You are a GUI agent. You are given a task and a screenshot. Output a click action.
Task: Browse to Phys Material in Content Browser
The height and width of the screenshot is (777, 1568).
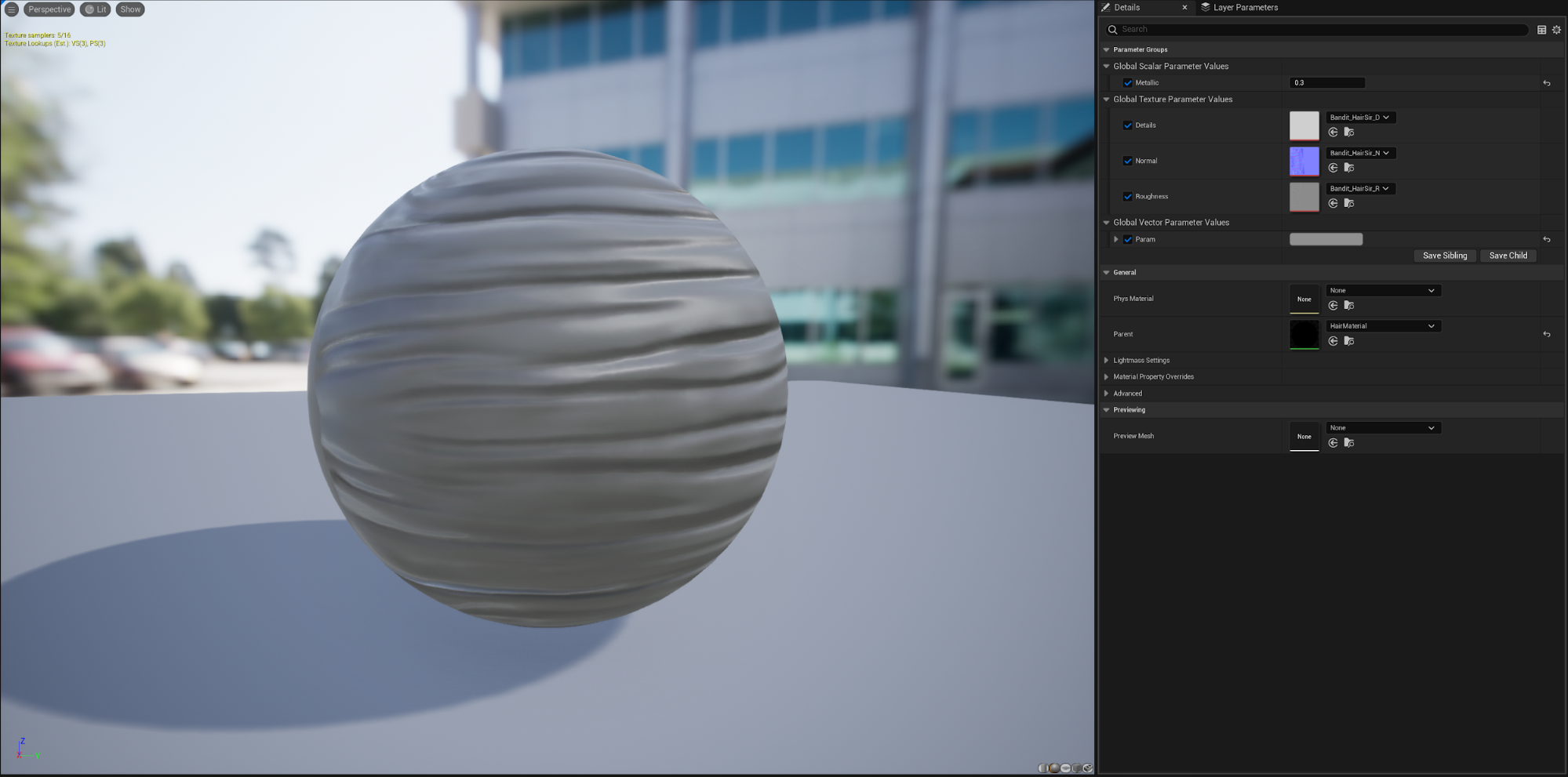1349,305
